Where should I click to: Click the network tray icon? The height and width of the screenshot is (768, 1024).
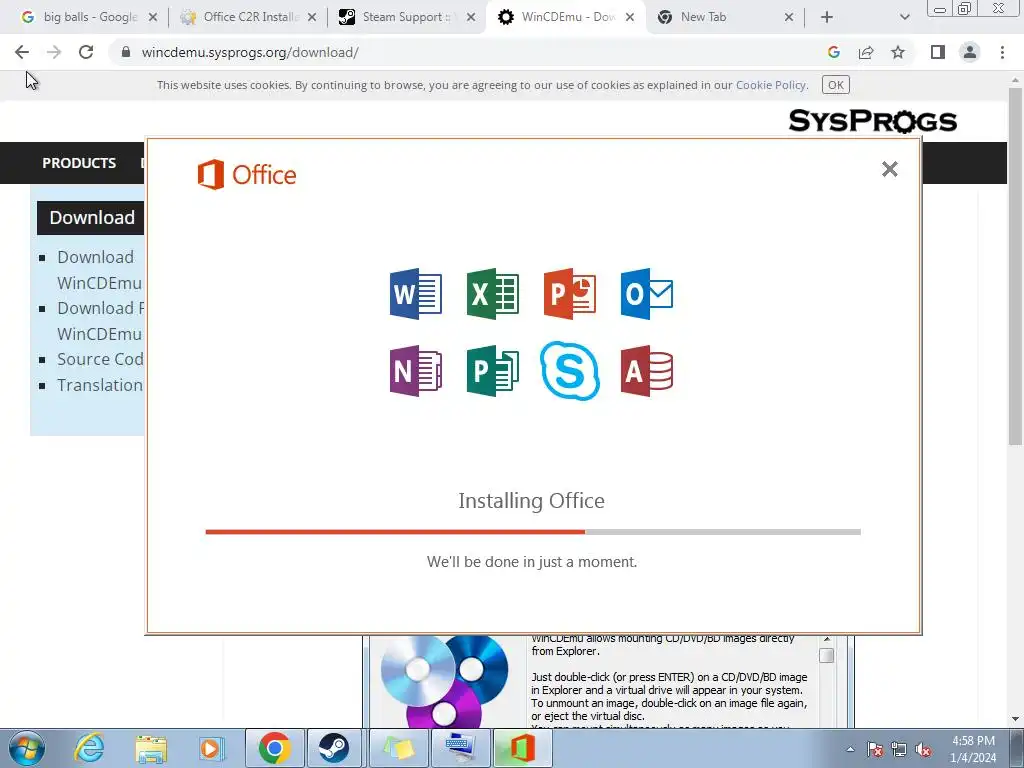[x=899, y=750]
